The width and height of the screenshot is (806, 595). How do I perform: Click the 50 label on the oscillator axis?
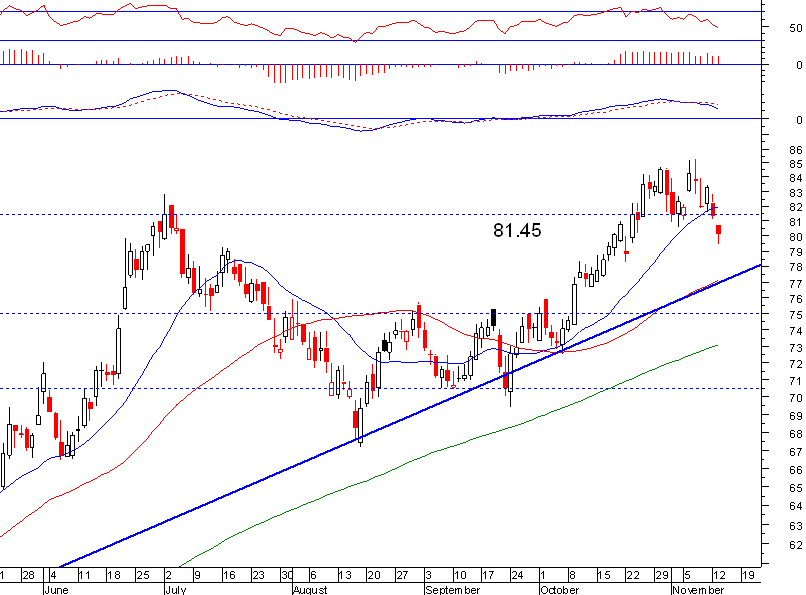click(x=796, y=28)
